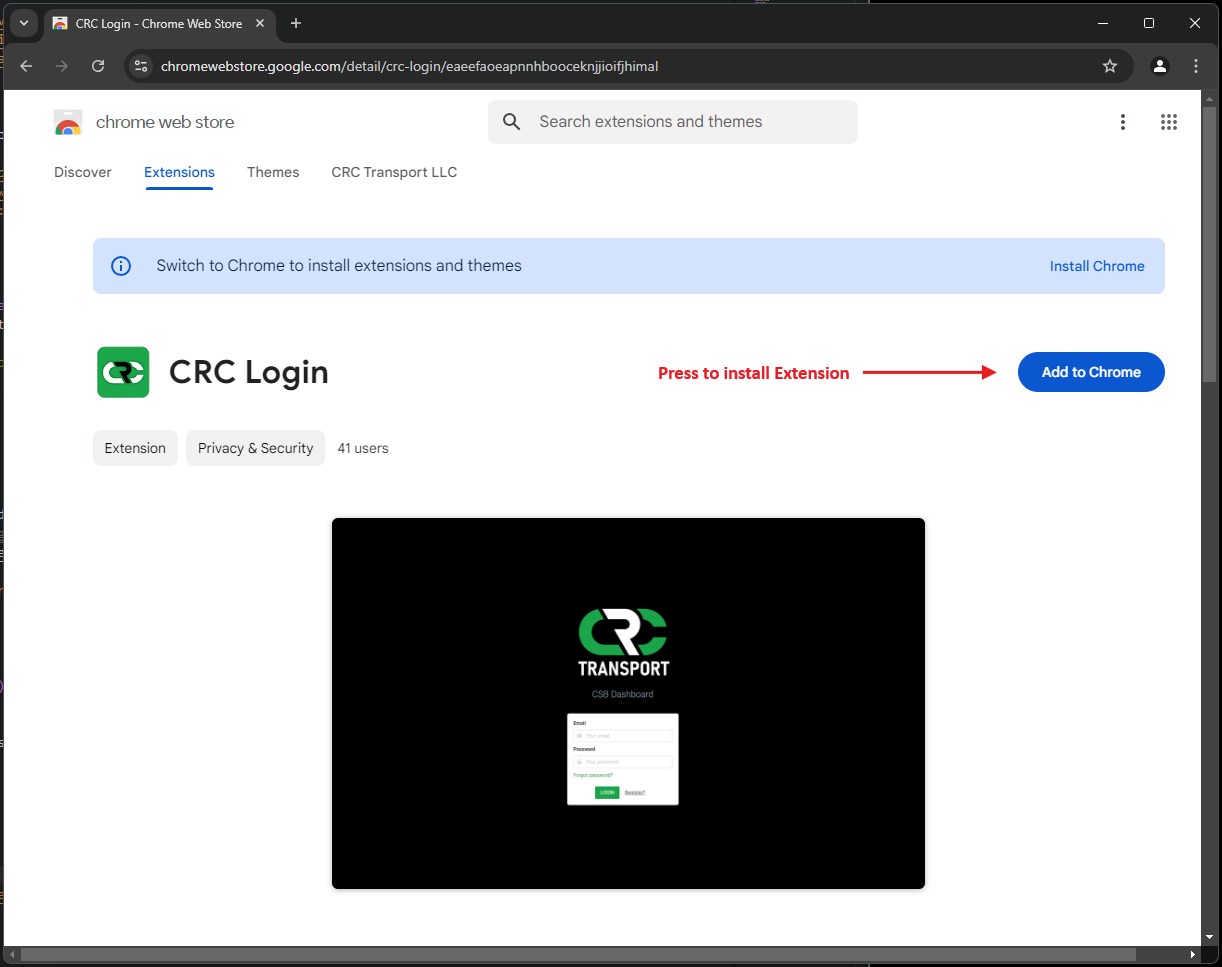
Task: Click the site information icon in address bar
Action: pyautogui.click(x=141, y=66)
